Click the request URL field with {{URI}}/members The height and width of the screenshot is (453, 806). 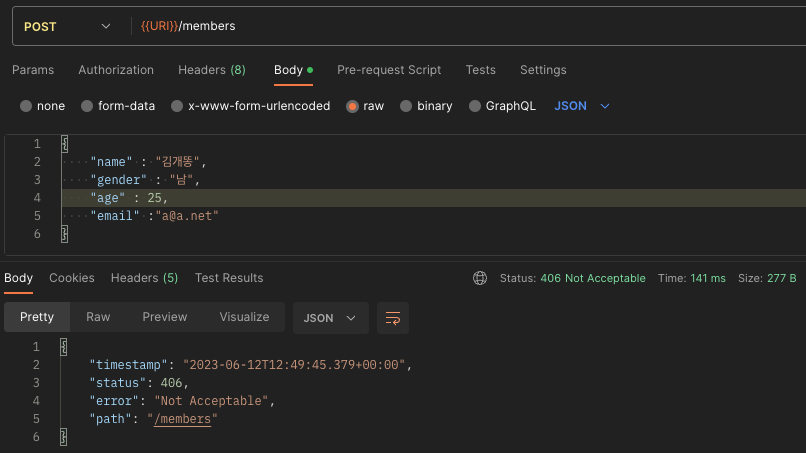(468, 26)
